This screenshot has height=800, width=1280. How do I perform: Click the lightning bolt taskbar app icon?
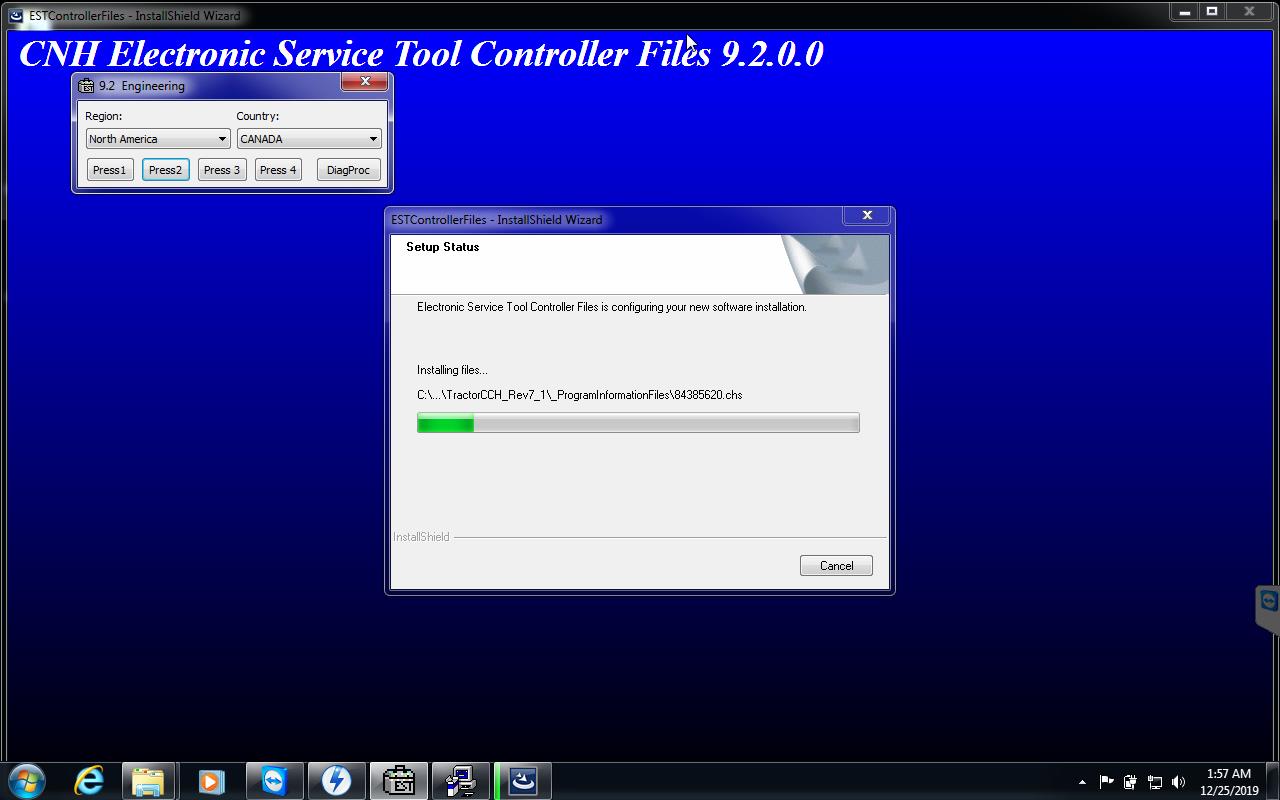[336, 780]
